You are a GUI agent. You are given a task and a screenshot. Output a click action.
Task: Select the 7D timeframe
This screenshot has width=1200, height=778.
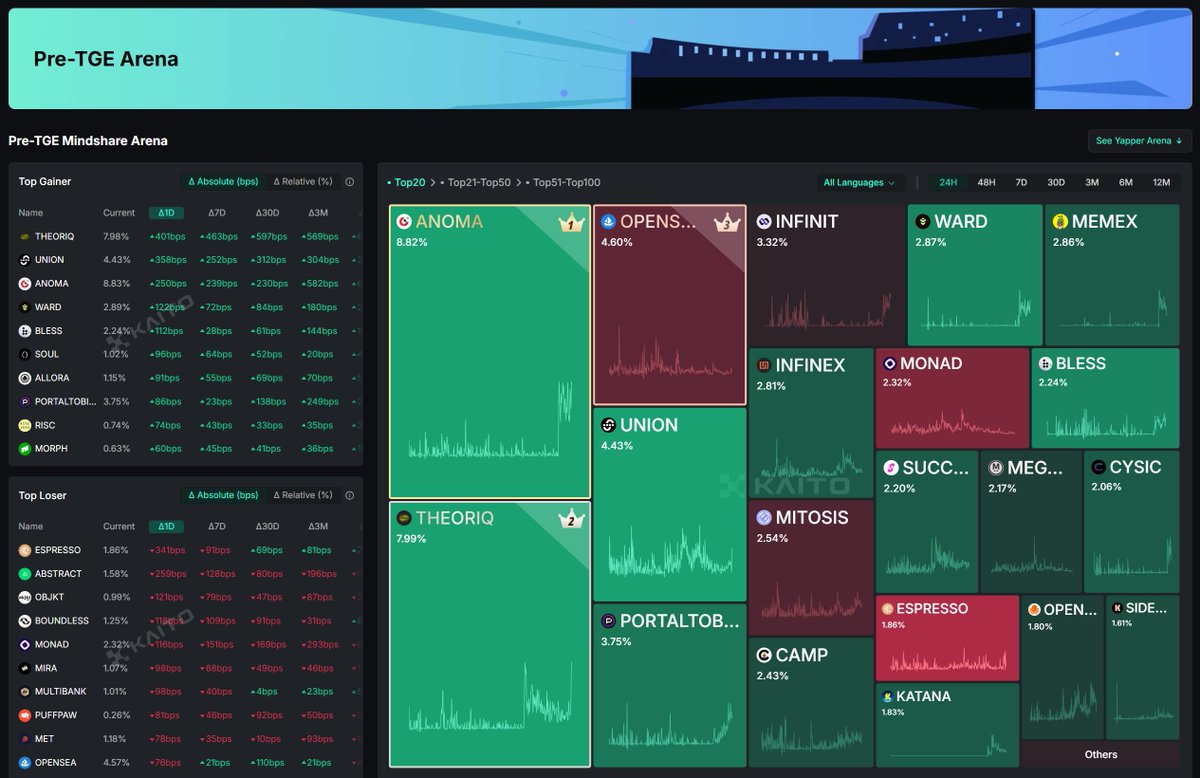(1021, 182)
